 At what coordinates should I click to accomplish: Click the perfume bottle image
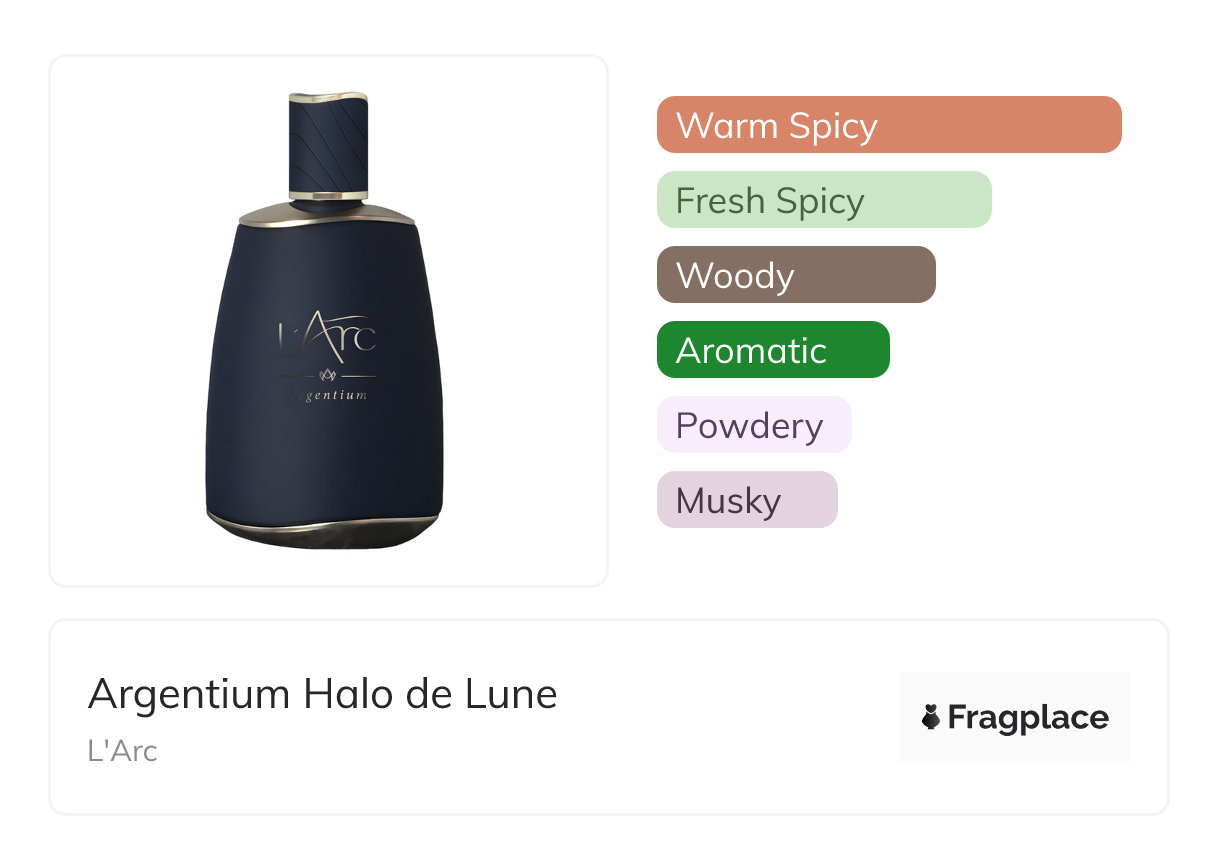[327, 320]
